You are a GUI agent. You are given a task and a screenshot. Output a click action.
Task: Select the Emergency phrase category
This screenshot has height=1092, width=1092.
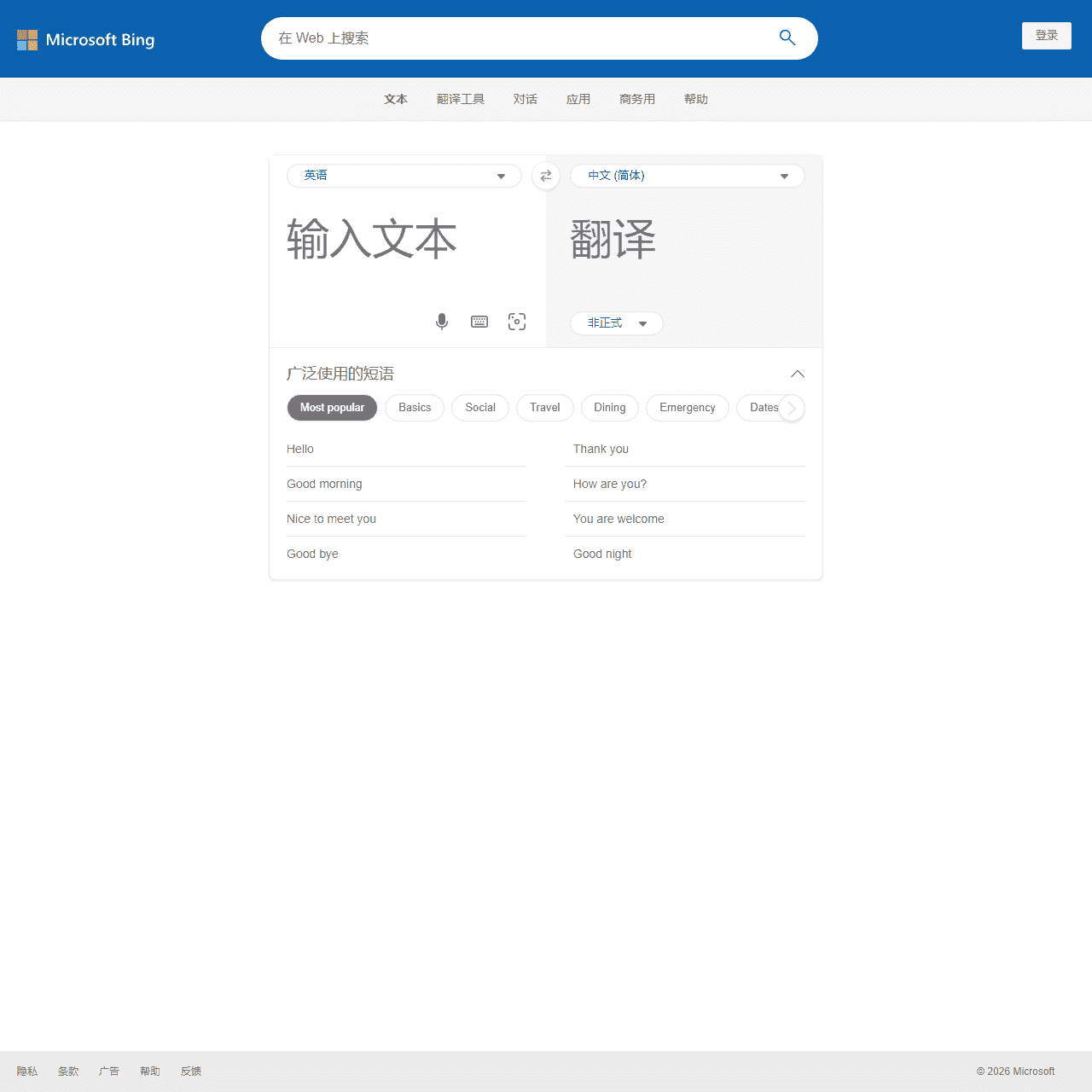click(x=688, y=408)
